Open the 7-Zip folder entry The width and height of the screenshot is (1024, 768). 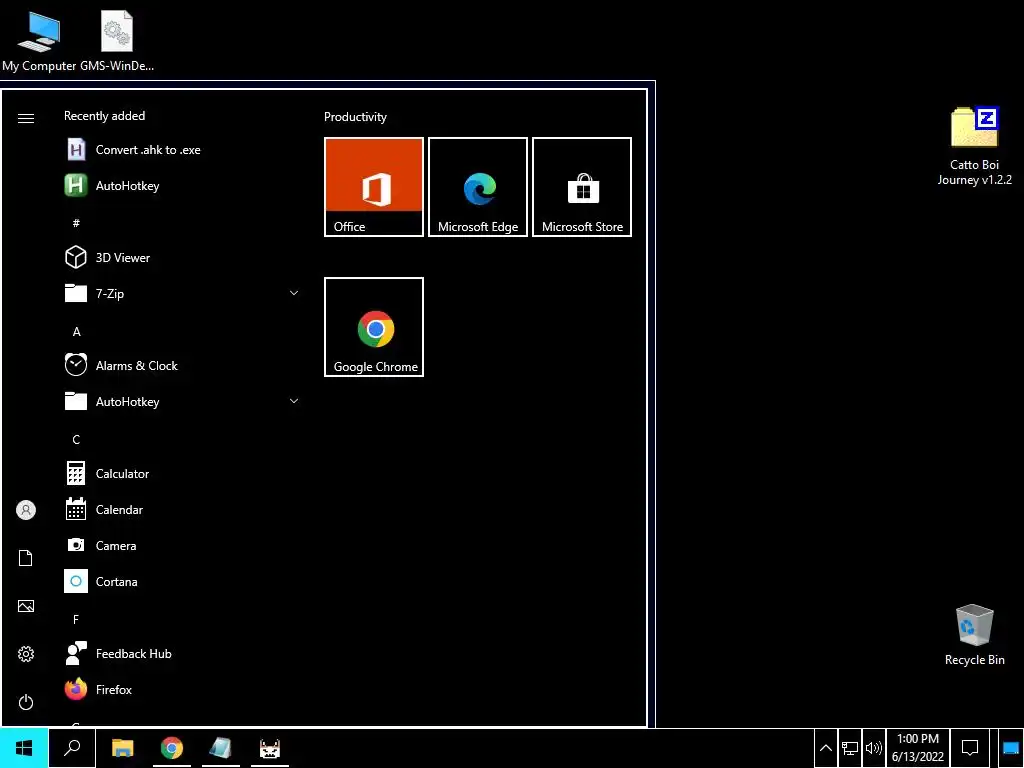(x=182, y=293)
